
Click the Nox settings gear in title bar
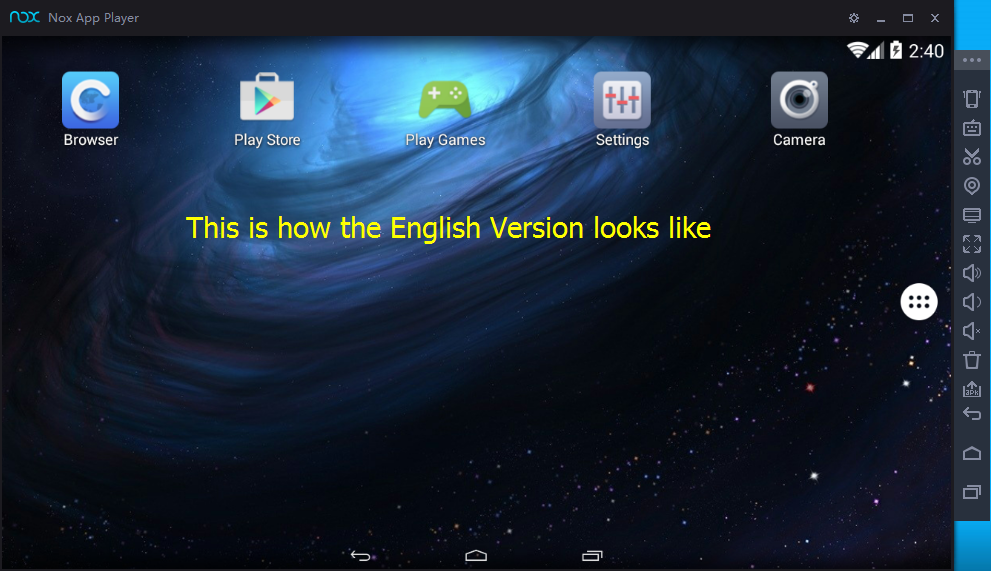854,18
